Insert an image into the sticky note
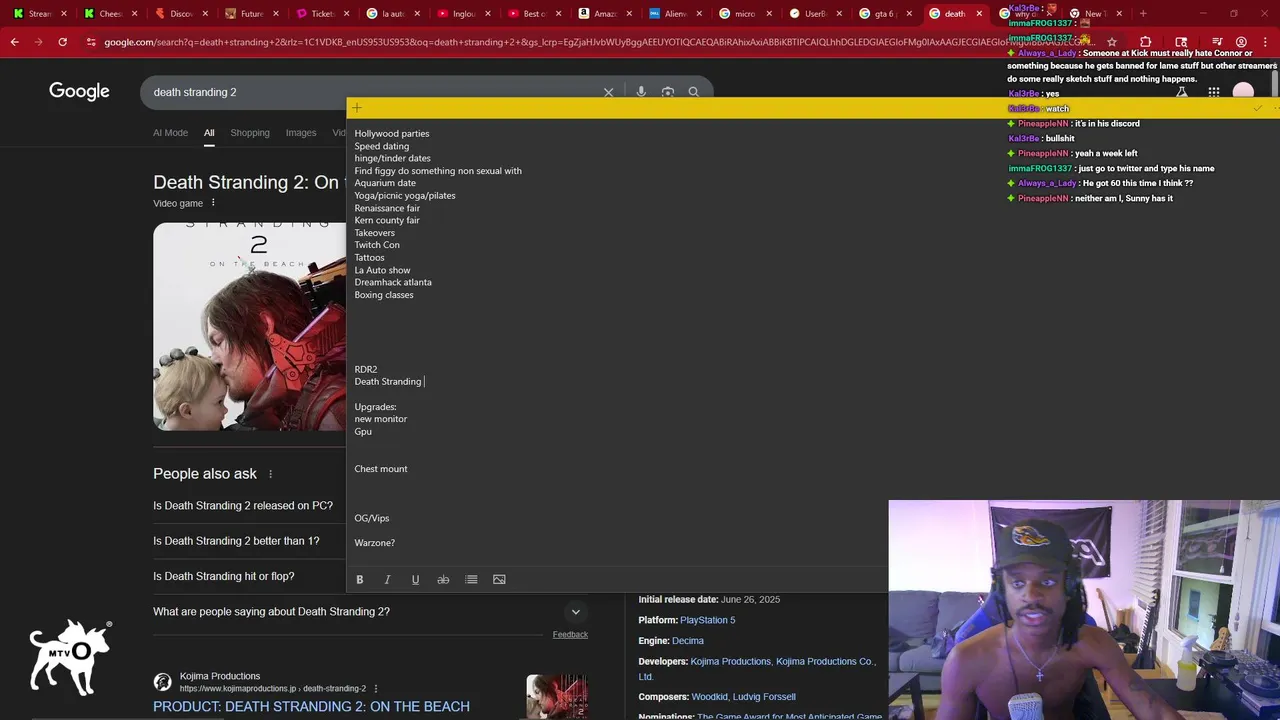Screen dimensions: 1280x720 [x=499, y=580]
